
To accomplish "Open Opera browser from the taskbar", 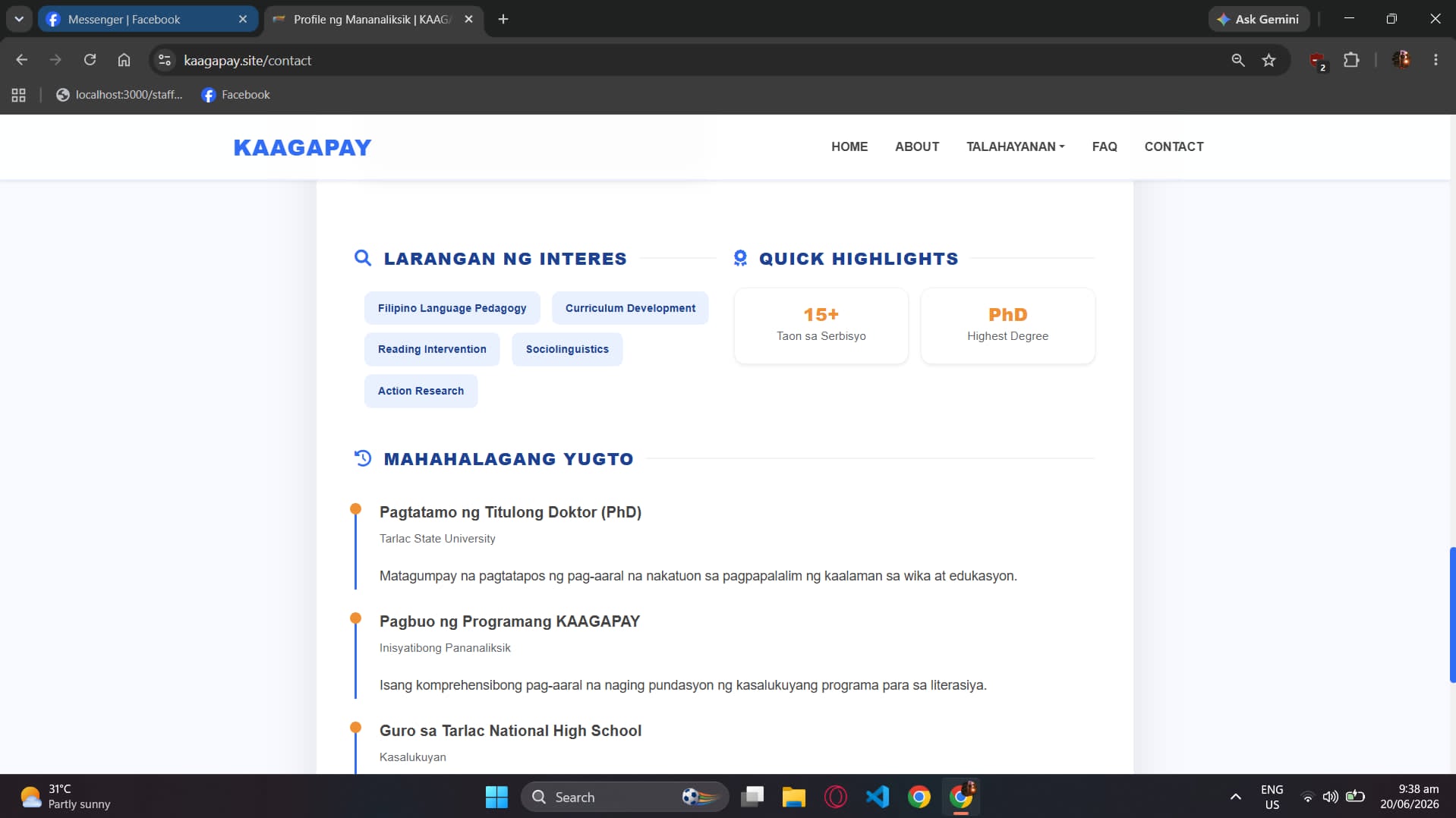I will pos(836,797).
